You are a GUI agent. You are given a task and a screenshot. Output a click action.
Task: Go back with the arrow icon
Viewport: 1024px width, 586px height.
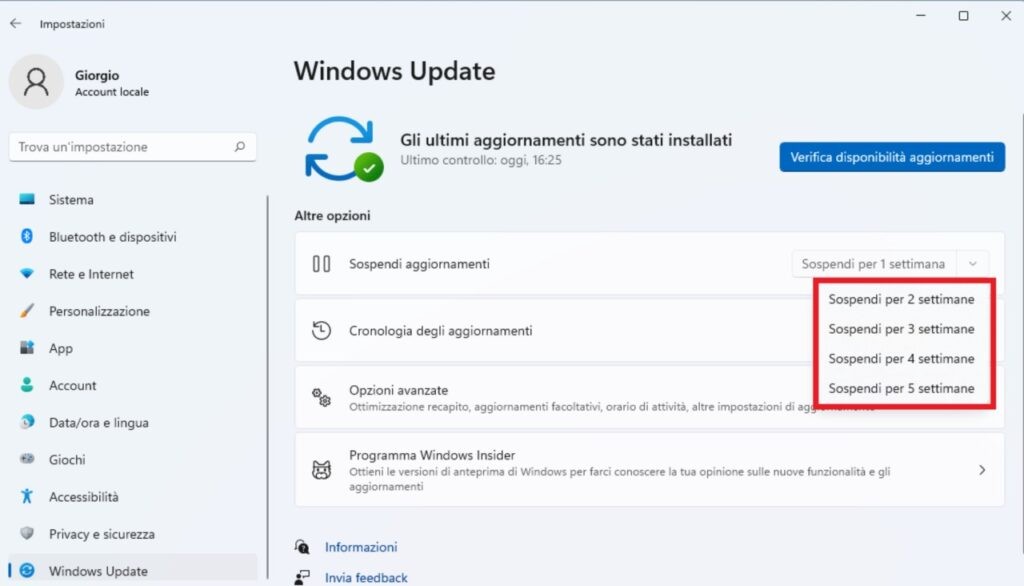point(15,23)
